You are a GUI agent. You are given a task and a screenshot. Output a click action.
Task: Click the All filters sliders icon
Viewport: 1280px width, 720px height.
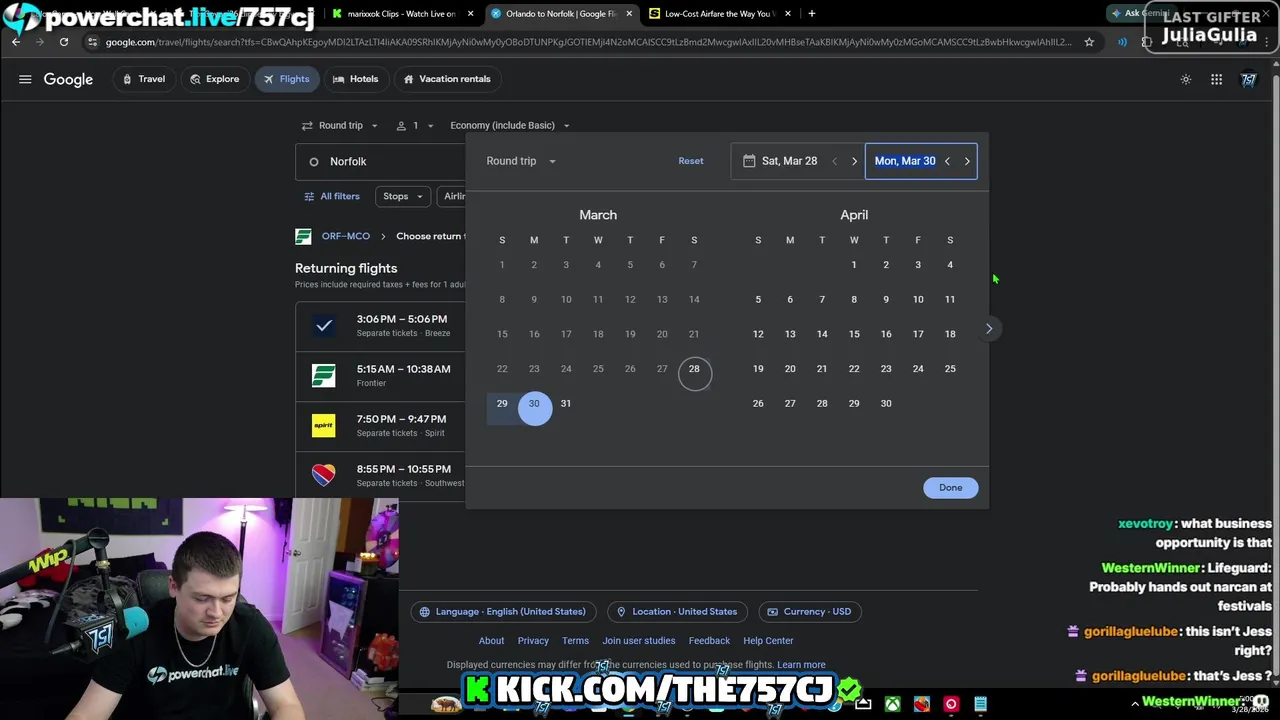click(309, 196)
